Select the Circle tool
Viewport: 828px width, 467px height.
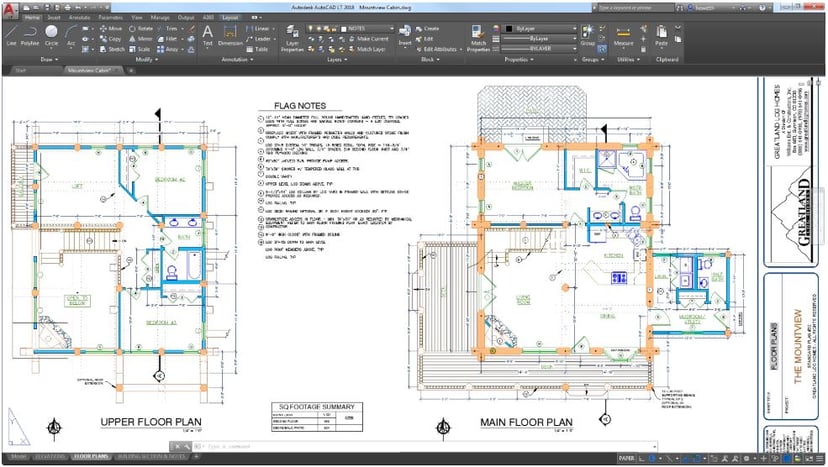point(51,35)
